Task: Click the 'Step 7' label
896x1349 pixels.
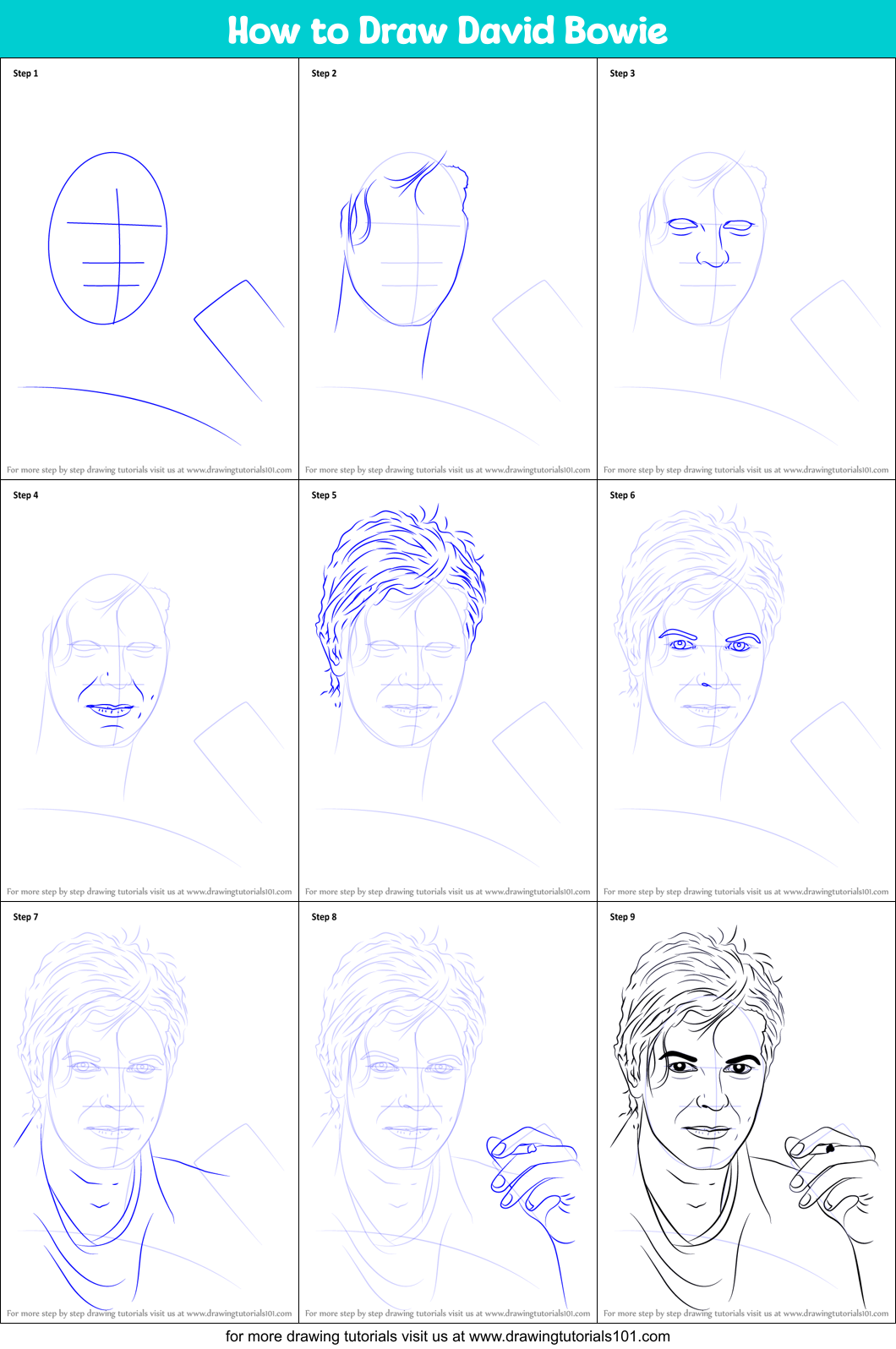Action: click(25, 917)
